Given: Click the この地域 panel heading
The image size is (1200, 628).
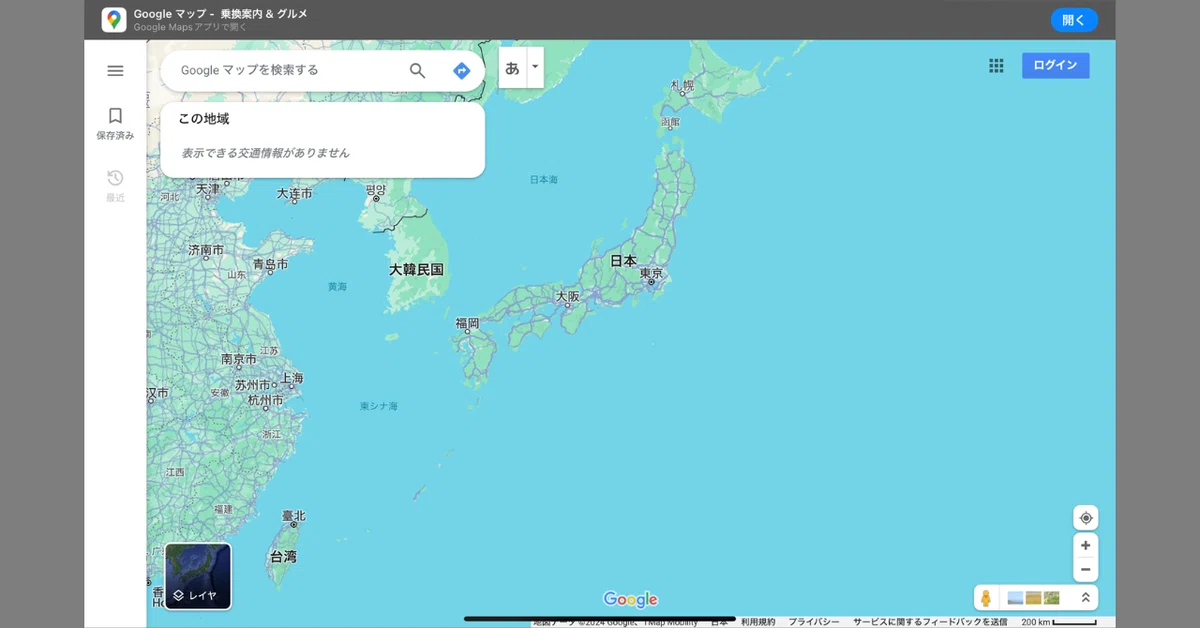Looking at the screenshot, I should click(204, 119).
